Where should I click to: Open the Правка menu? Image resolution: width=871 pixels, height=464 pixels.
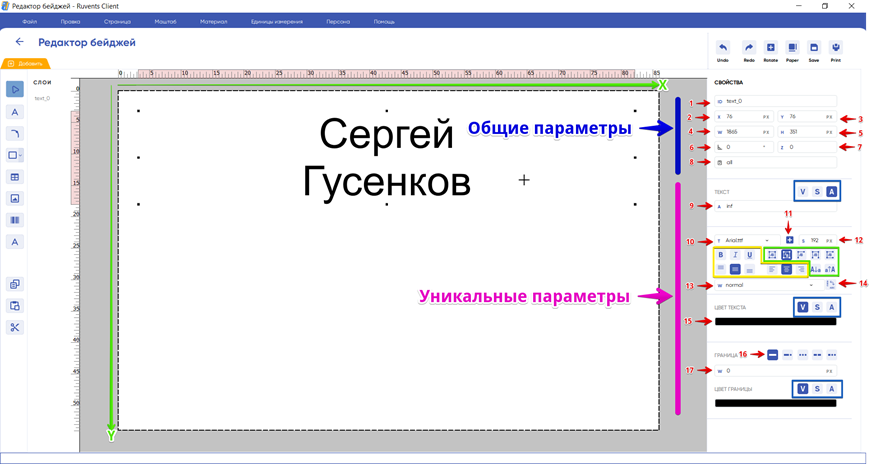(x=71, y=22)
